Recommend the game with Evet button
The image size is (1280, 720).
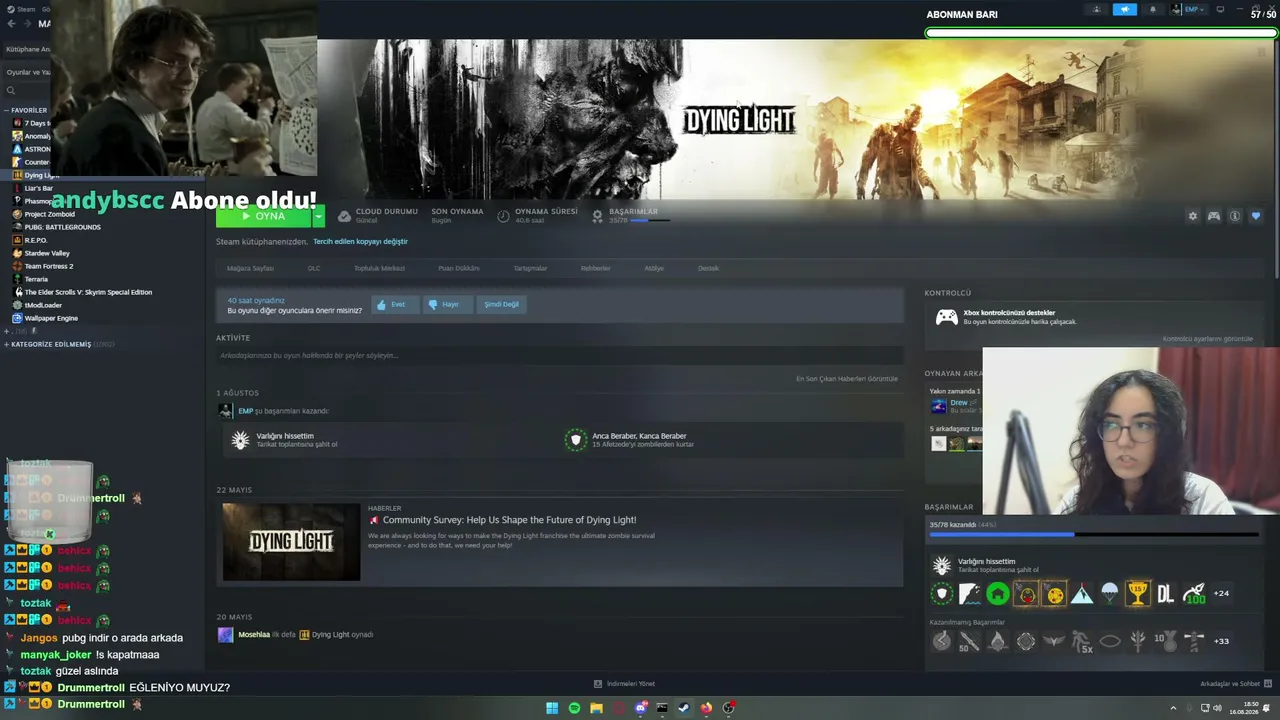395,304
